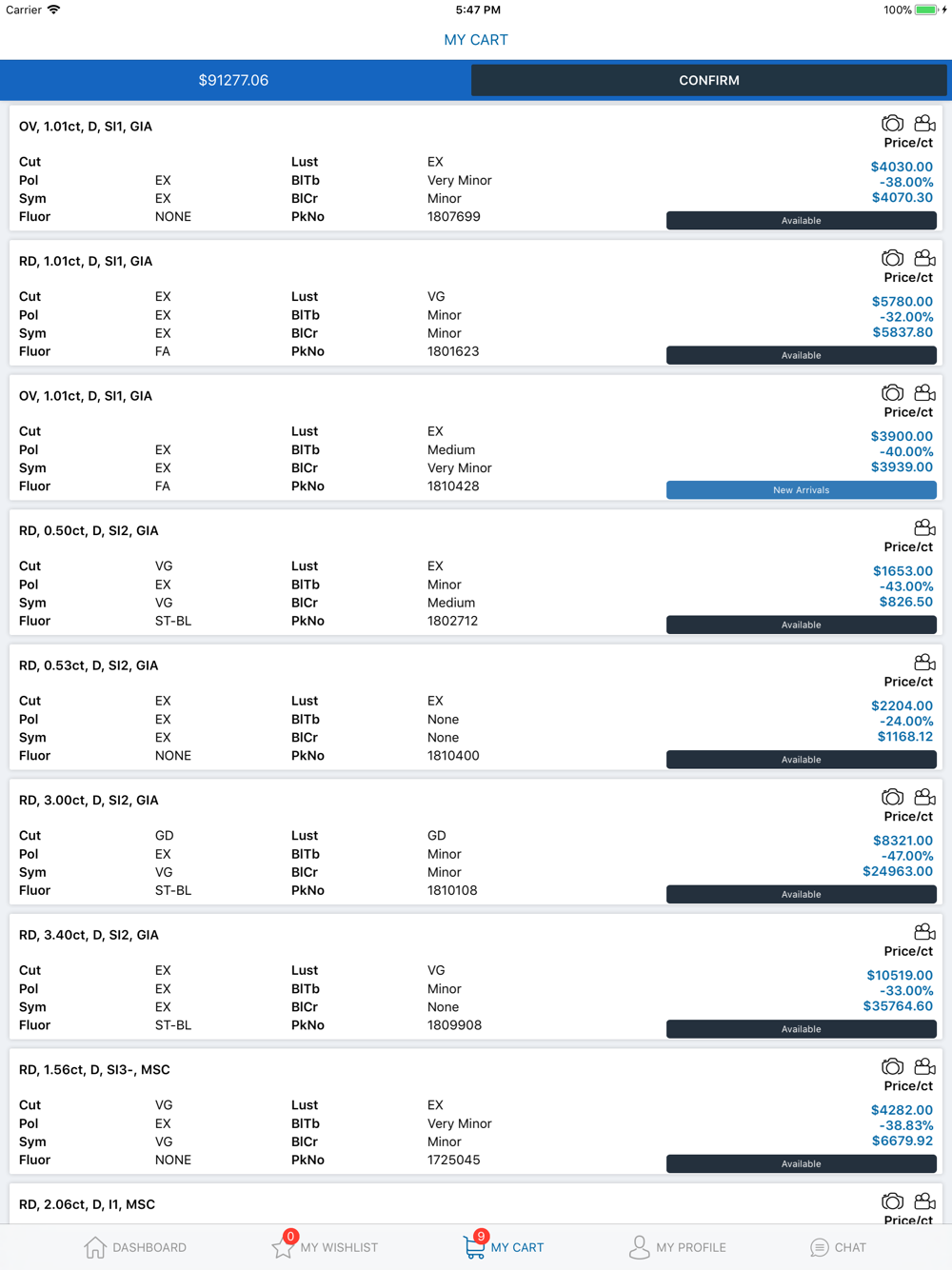
Task: Open photo for RD 2.06ct MSC diamond
Action: [892, 1201]
